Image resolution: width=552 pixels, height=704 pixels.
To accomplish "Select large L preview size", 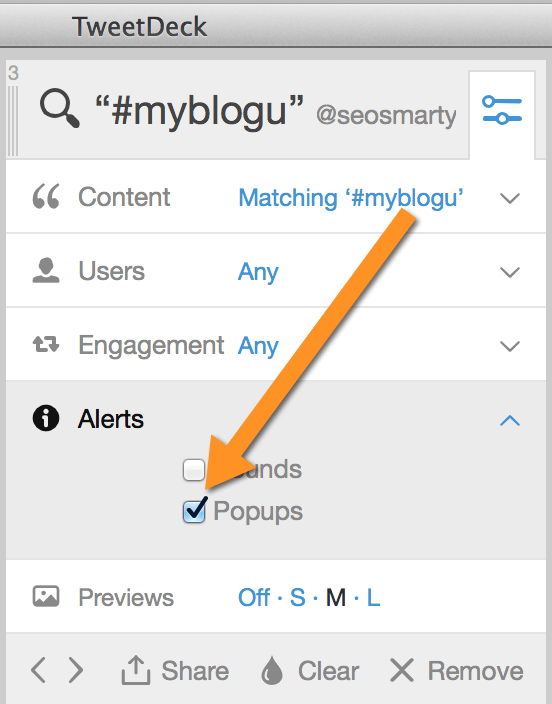I will [373, 598].
